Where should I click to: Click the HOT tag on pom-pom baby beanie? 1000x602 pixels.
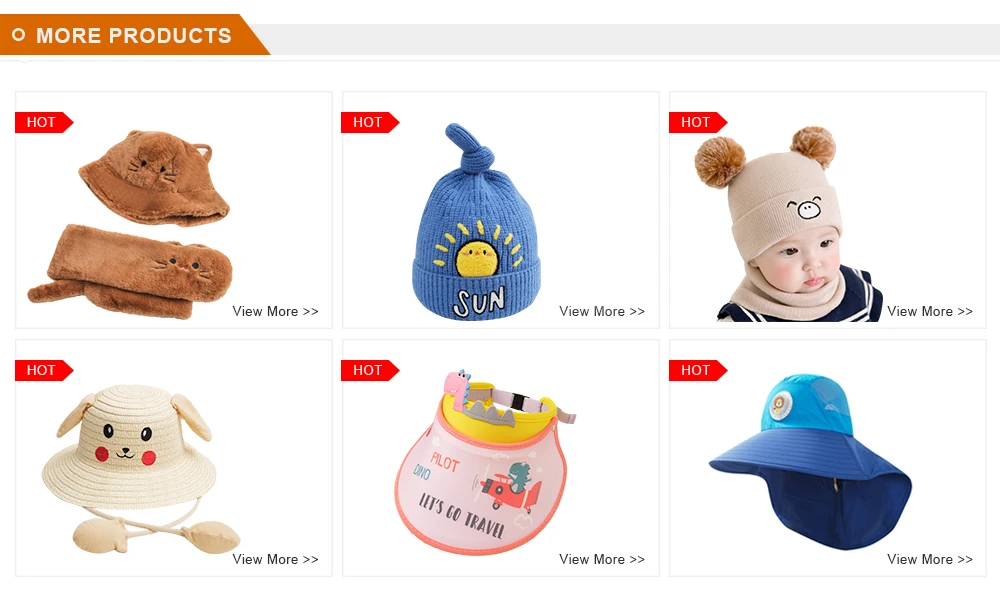pyautogui.click(x=698, y=122)
